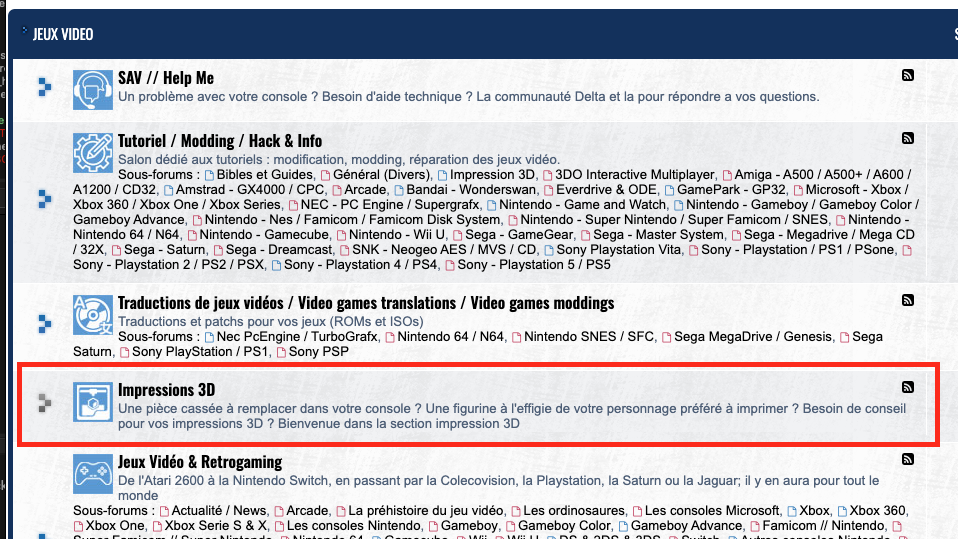Click the Jeux Vidéo & Retrogaming gamepad icon
958x539 pixels.
93,474
